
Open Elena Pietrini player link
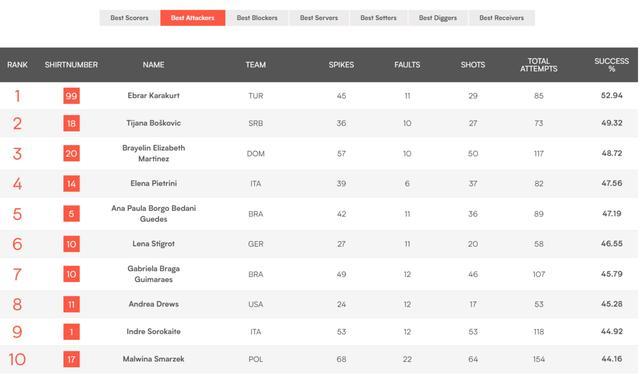[x=153, y=183]
